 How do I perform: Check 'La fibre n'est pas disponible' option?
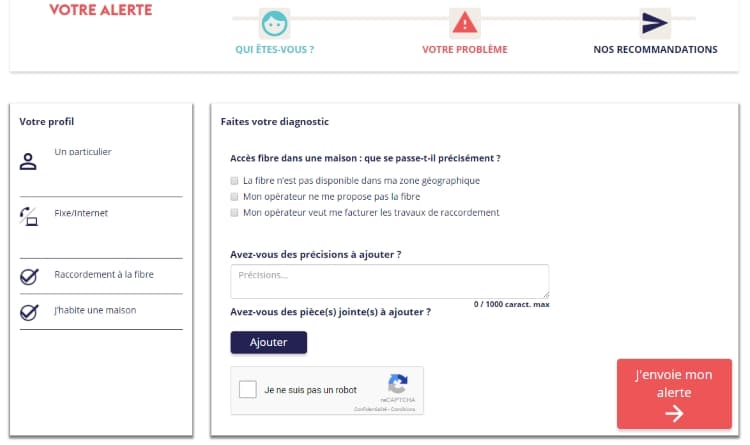pyautogui.click(x=234, y=181)
